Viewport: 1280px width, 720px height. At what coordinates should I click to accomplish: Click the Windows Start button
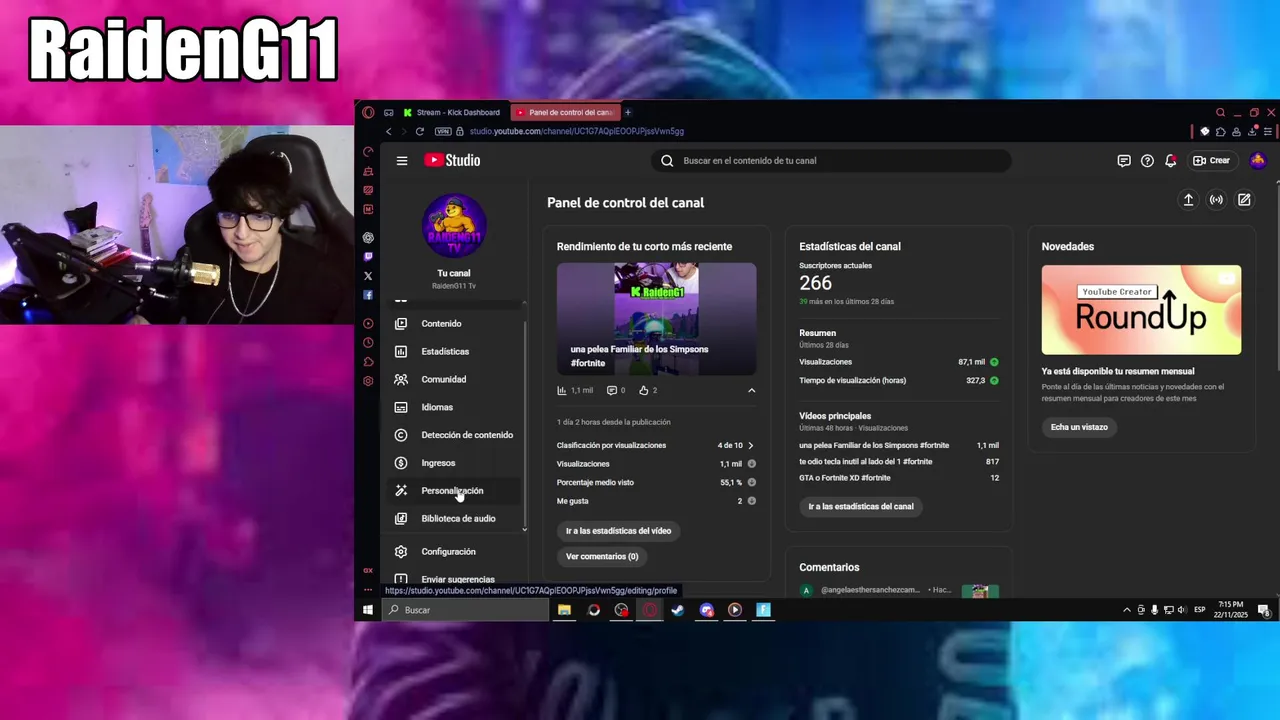(x=368, y=610)
